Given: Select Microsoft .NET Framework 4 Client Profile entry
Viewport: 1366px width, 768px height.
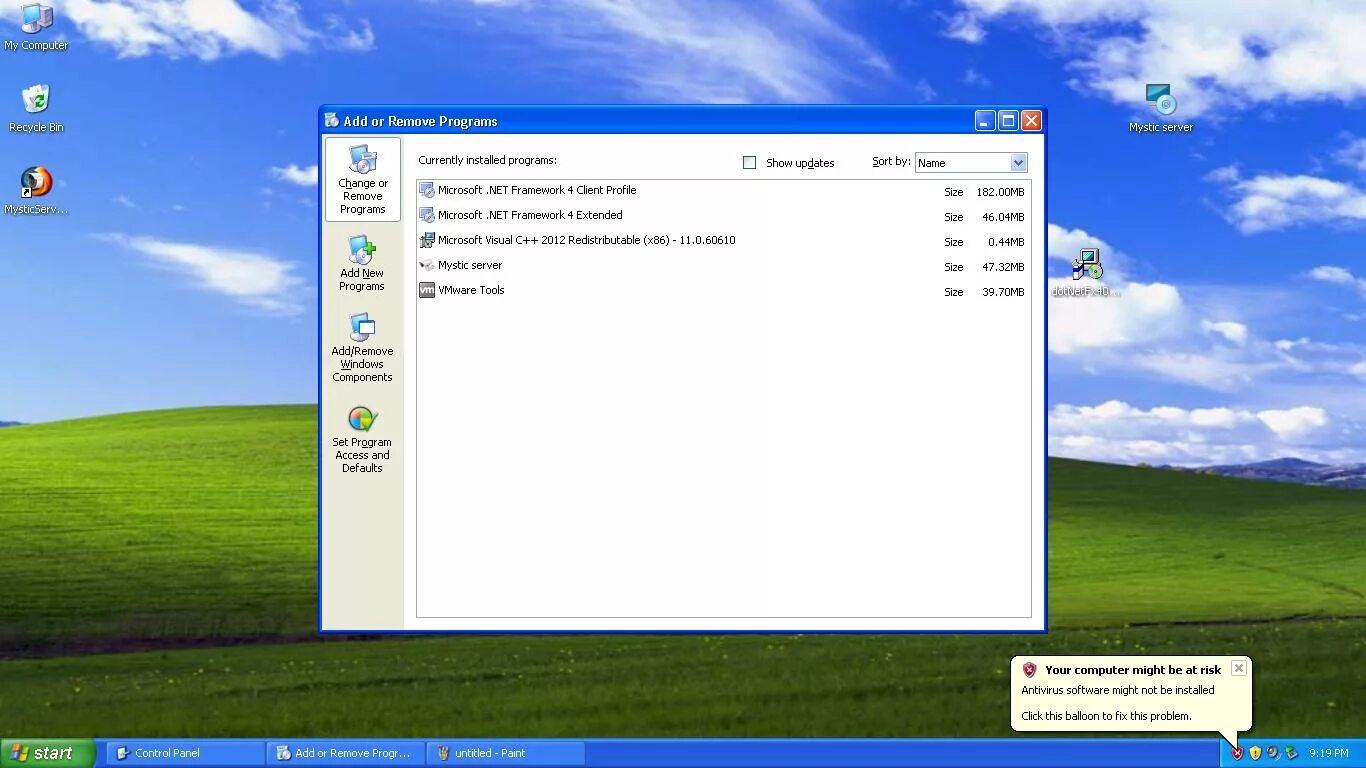Looking at the screenshot, I should (x=723, y=191).
